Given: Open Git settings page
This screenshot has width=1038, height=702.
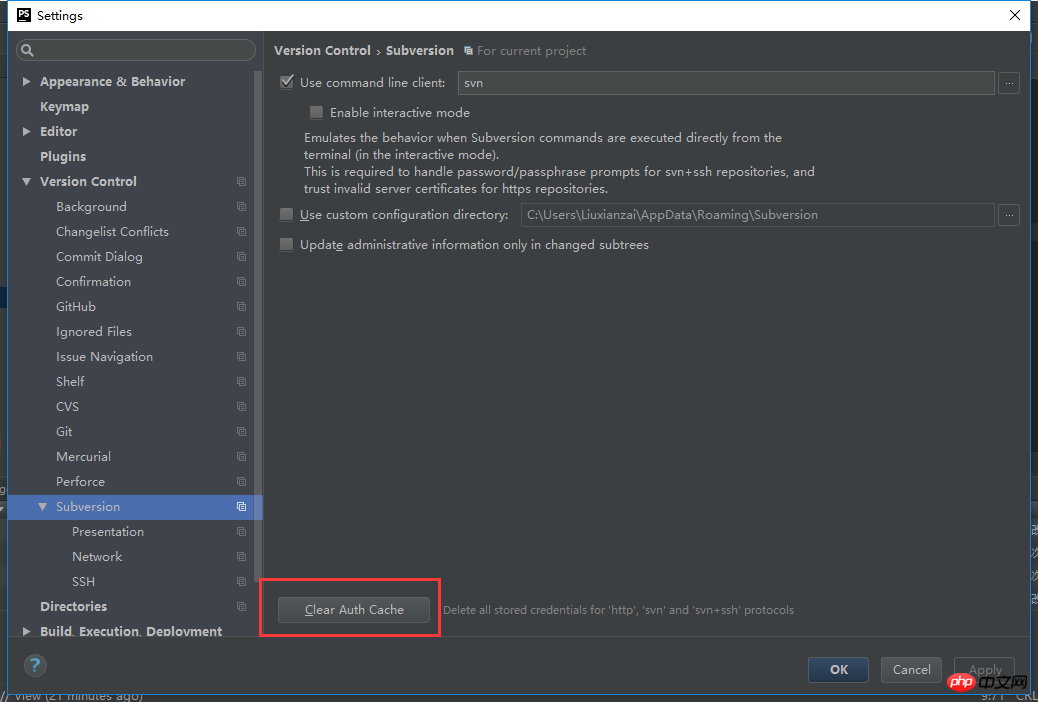Looking at the screenshot, I should 64,432.
